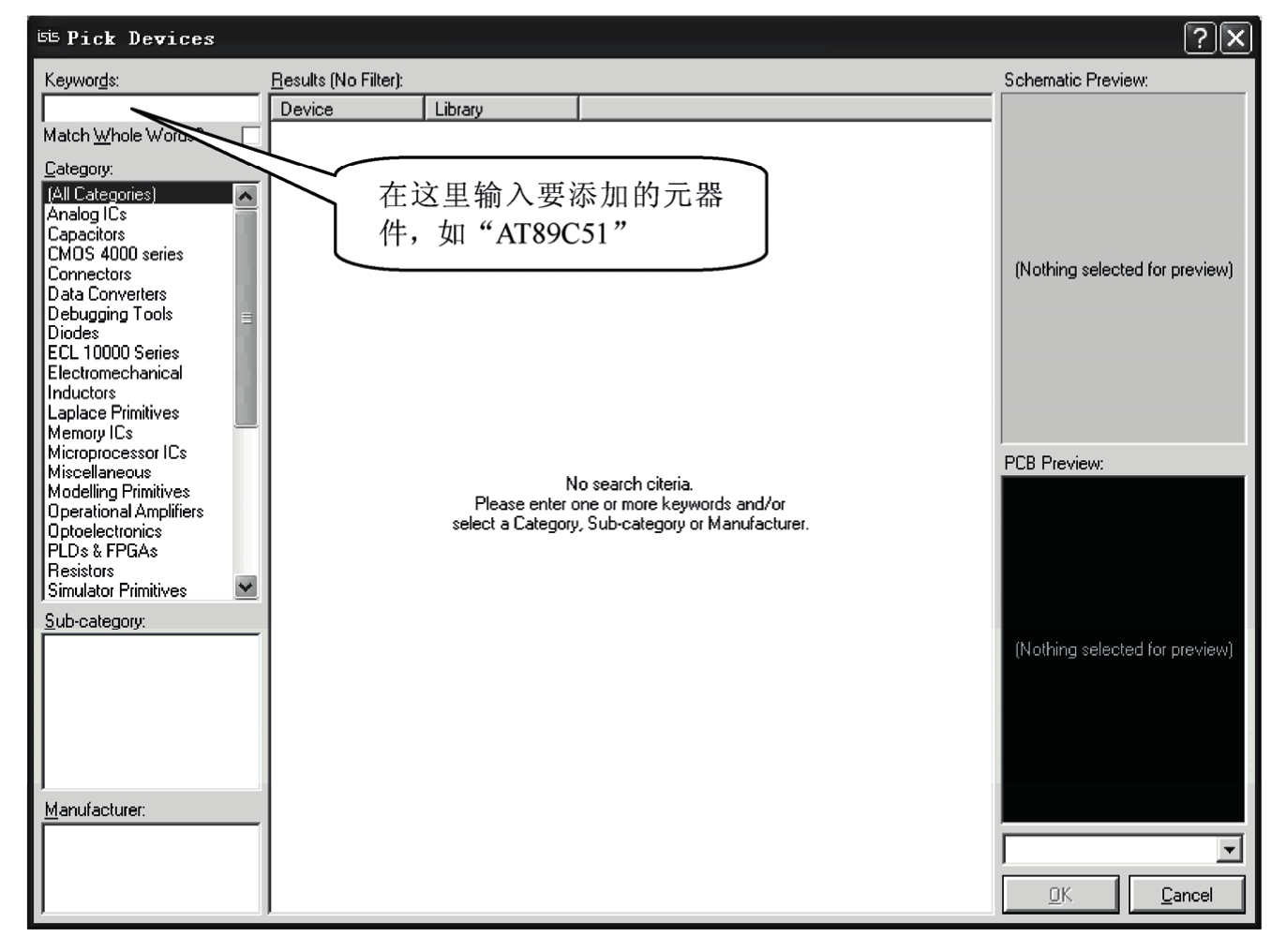Select Miscellaneous category
The image size is (1286, 952).
[x=99, y=472]
